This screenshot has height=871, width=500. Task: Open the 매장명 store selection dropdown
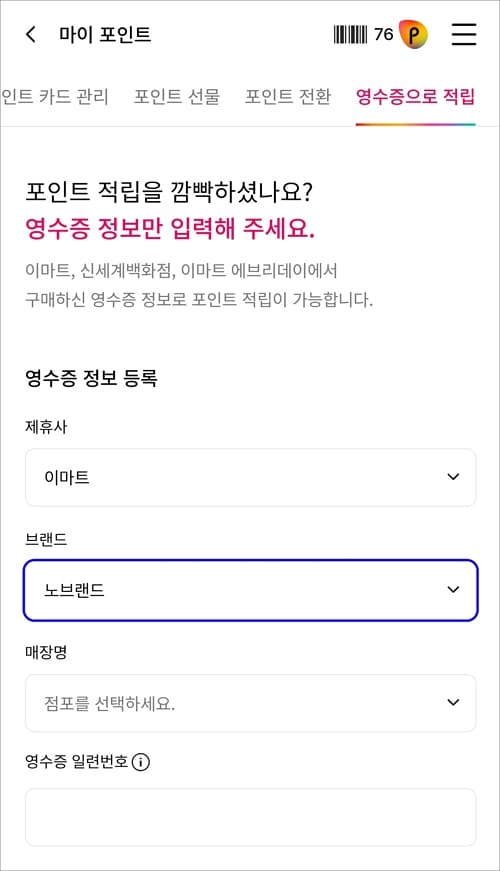pos(251,703)
